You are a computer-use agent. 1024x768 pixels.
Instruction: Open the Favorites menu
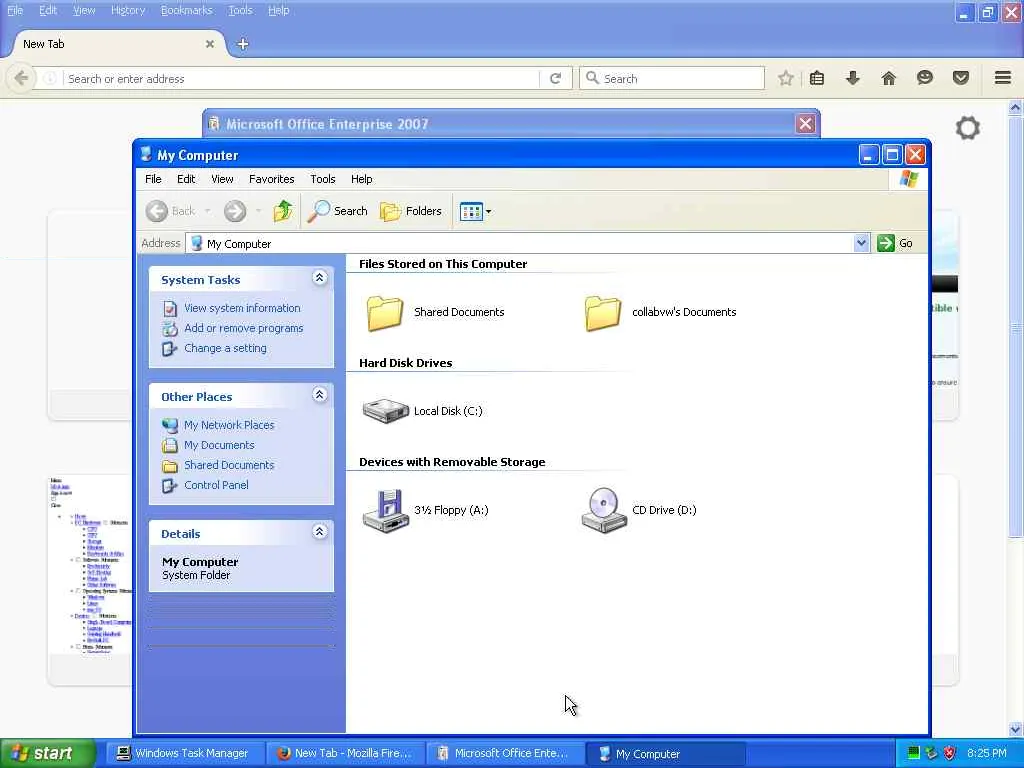[272, 179]
